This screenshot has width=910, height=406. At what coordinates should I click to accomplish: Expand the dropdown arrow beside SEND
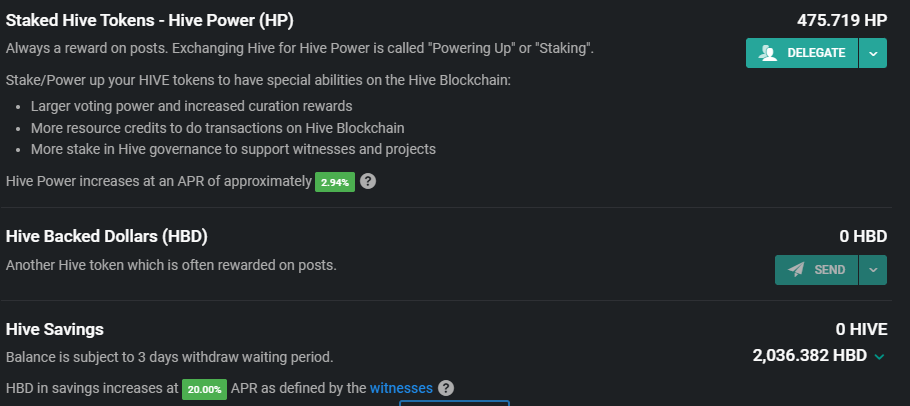873,270
